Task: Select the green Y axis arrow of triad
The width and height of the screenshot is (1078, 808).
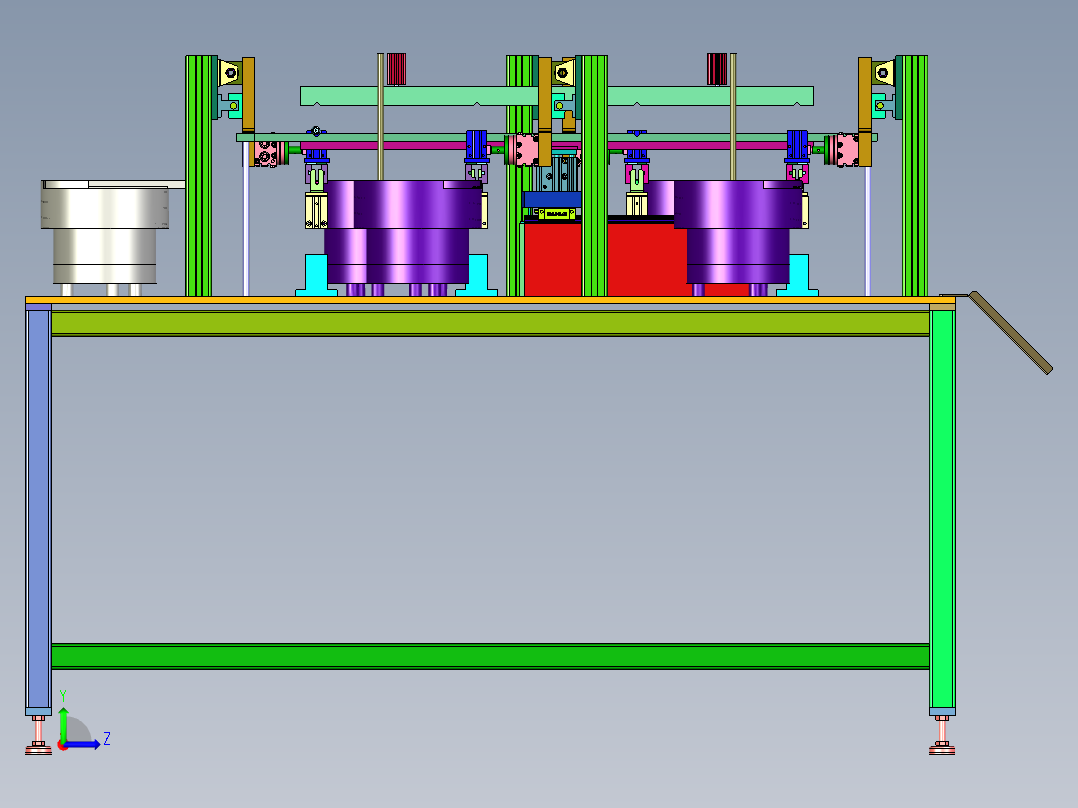Action: tap(63, 723)
